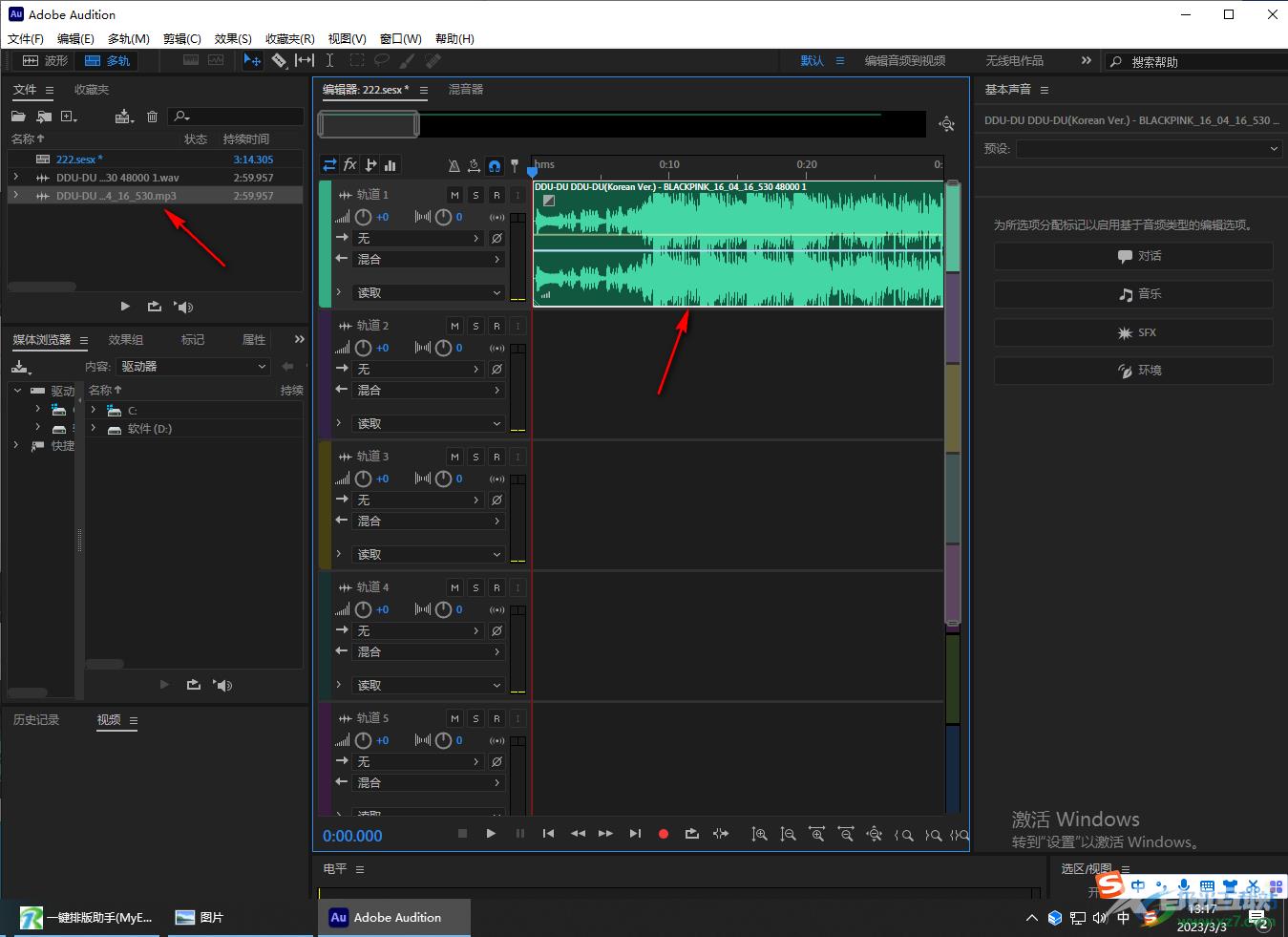Click the red Record button
The height and width of the screenshot is (937, 1288).
(x=664, y=834)
